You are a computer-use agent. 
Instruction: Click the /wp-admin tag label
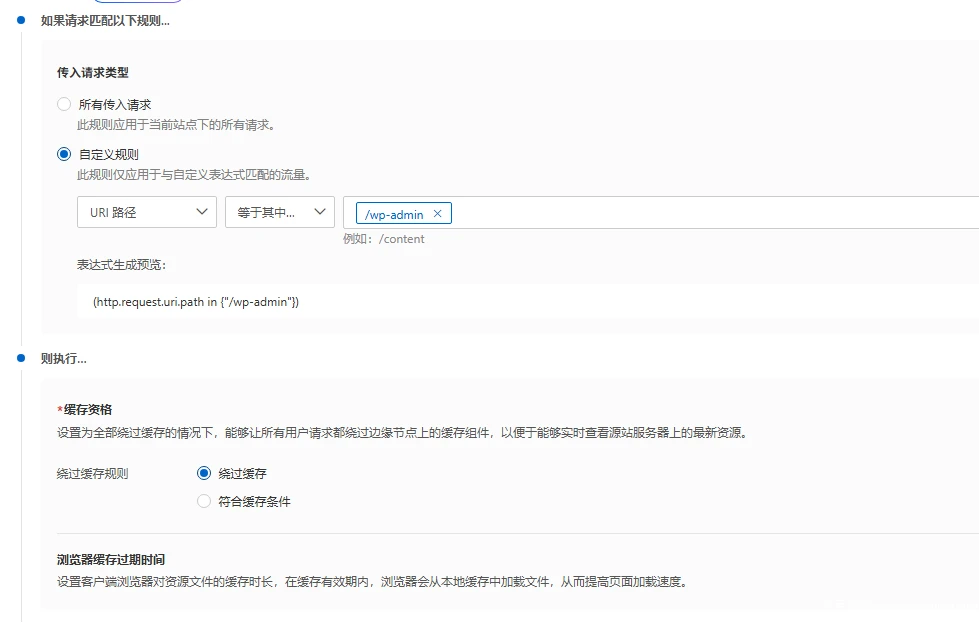click(x=394, y=214)
